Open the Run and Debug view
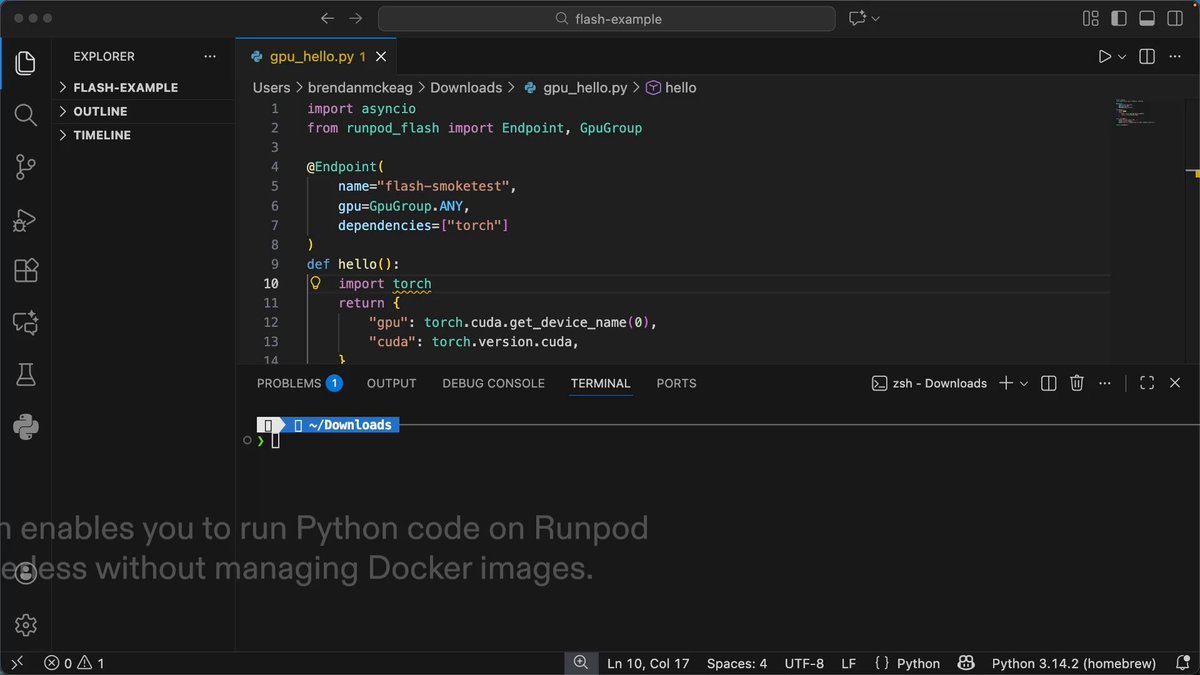 [26, 219]
